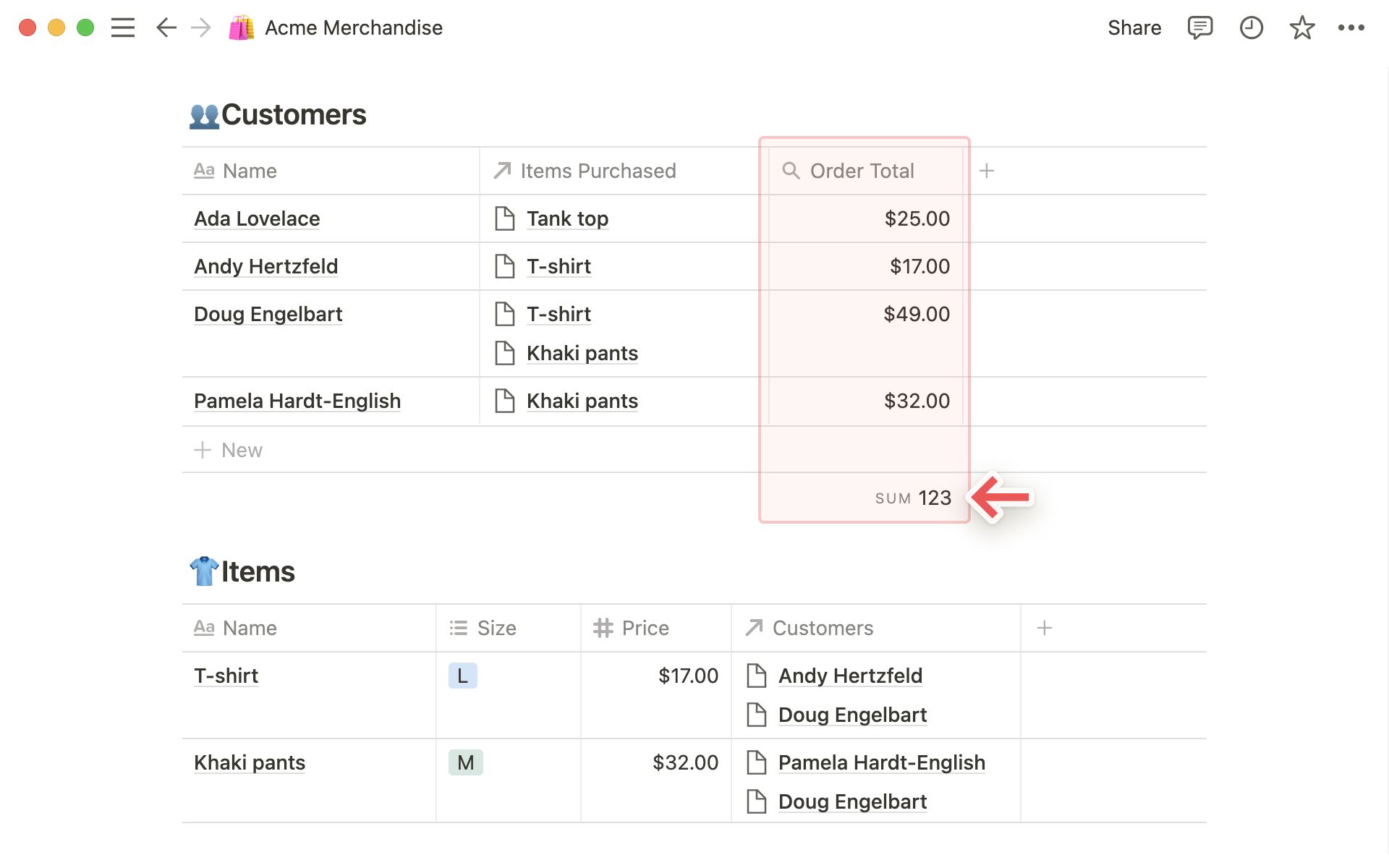Click the comment icon in the top toolbar

pyautogui.click(x=1198, y=28)
